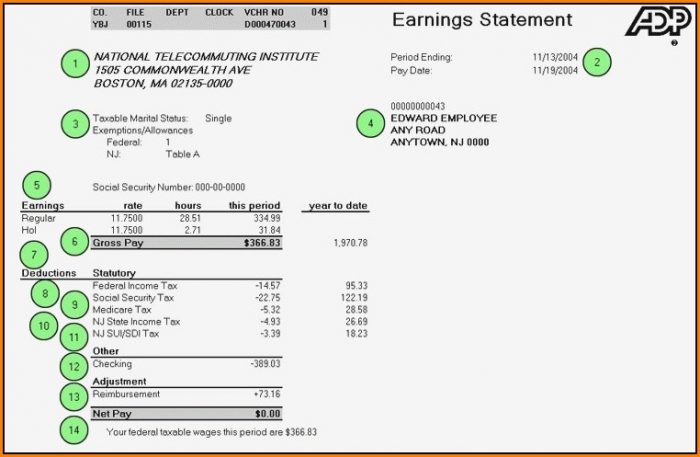Click marker 12 next to Checking

coord(73,367)
